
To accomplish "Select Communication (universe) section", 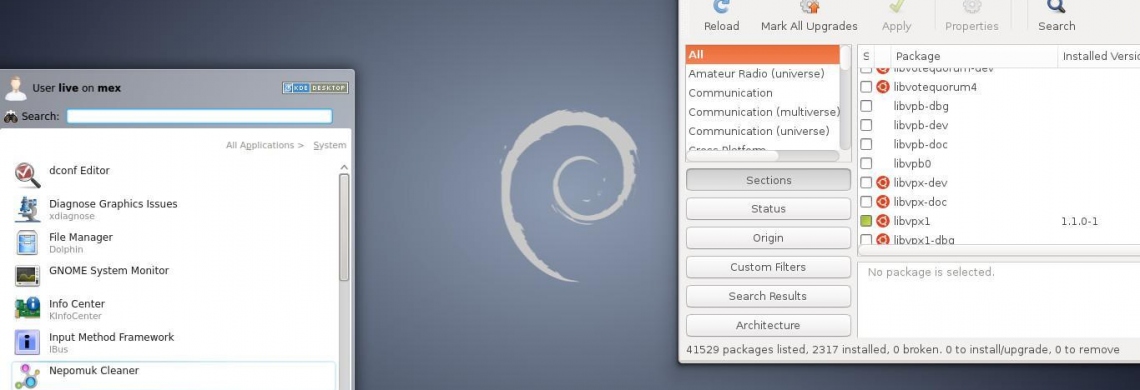I will 762,131.
